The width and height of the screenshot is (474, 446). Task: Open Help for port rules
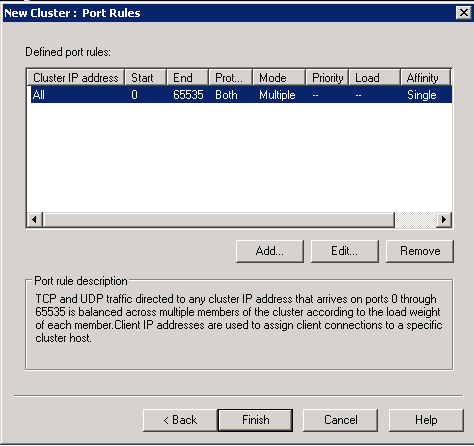coord(426,420)
